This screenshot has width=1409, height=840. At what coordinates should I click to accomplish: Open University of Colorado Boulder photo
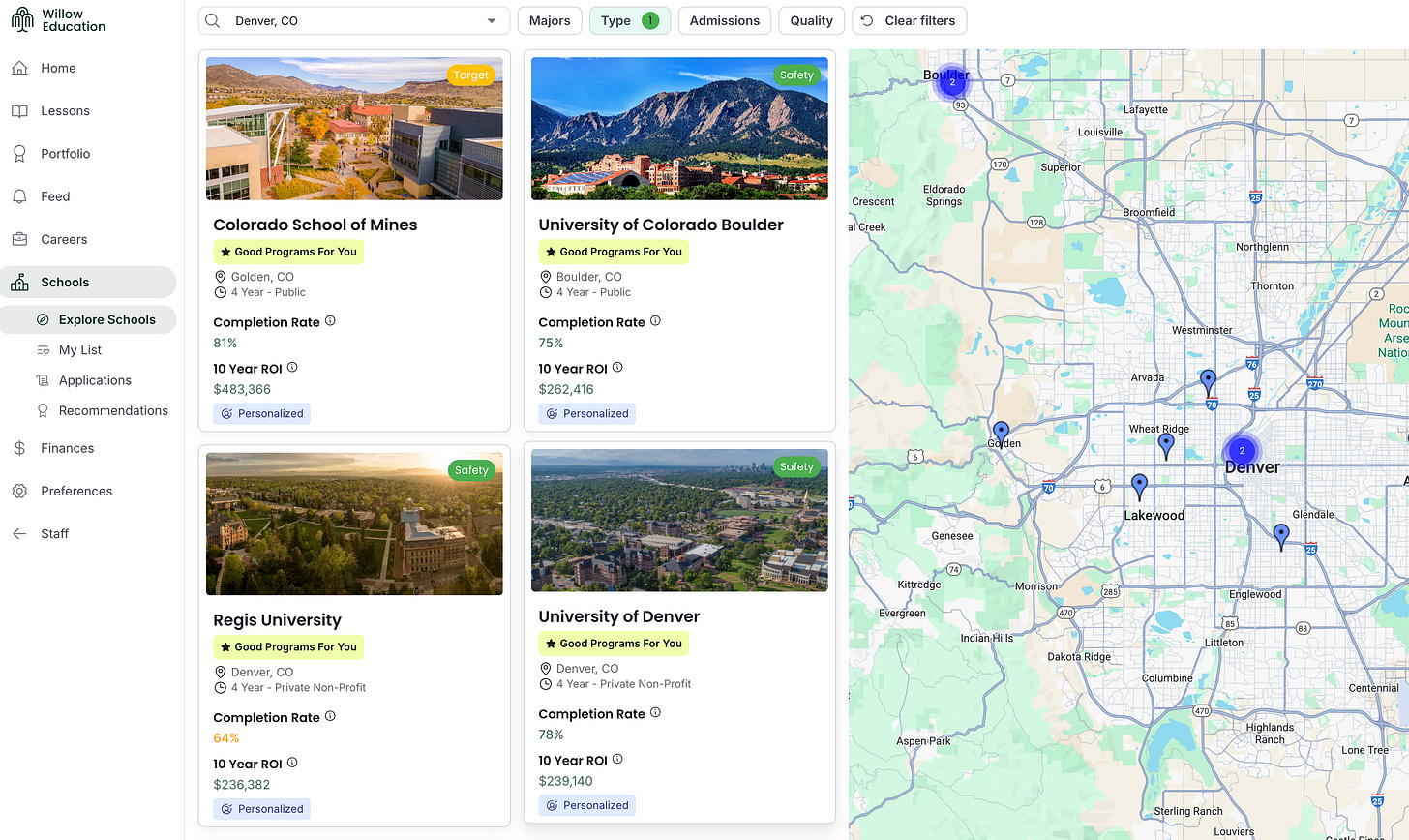pos(679,129)
